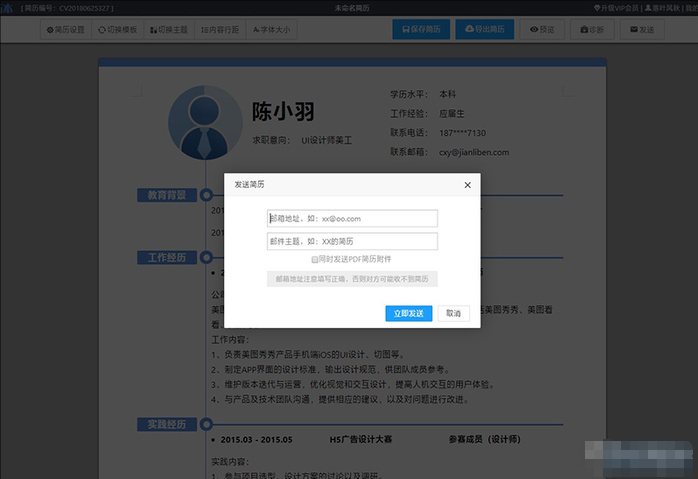
Task: Click the 发送简历 dialog title
Action: click(x=249, y=184)
